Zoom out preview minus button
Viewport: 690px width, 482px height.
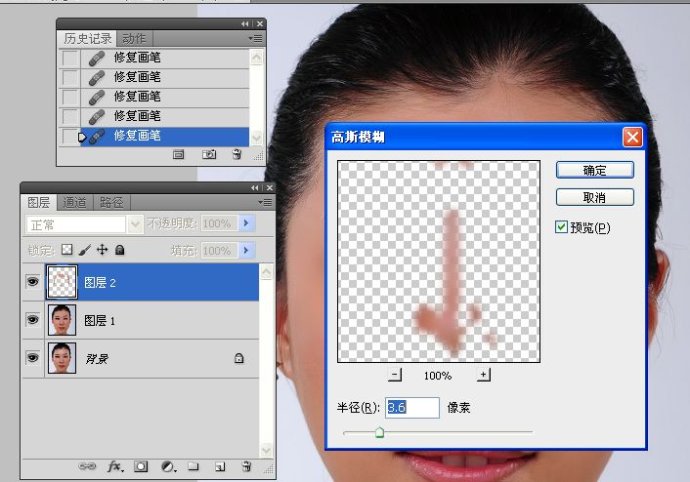[x=395, y=375]
